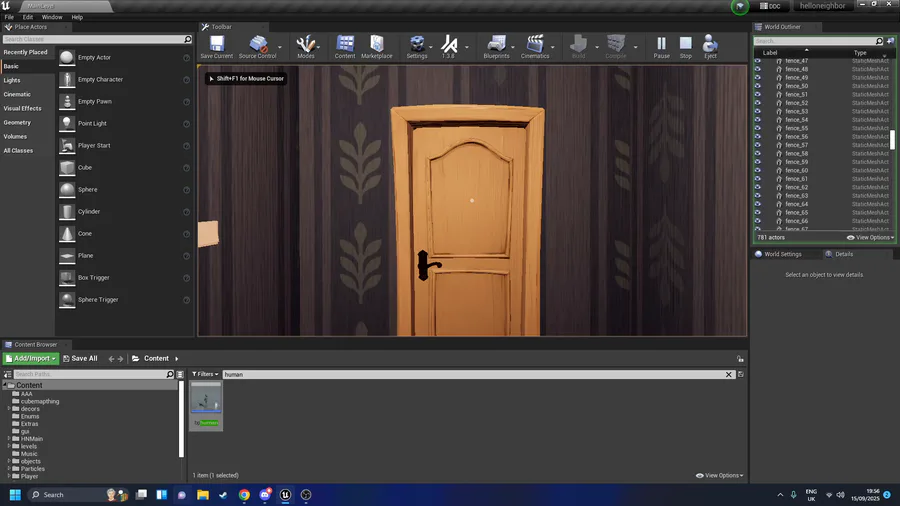
Task: Open the Window menu
Action: click(52, 17)
